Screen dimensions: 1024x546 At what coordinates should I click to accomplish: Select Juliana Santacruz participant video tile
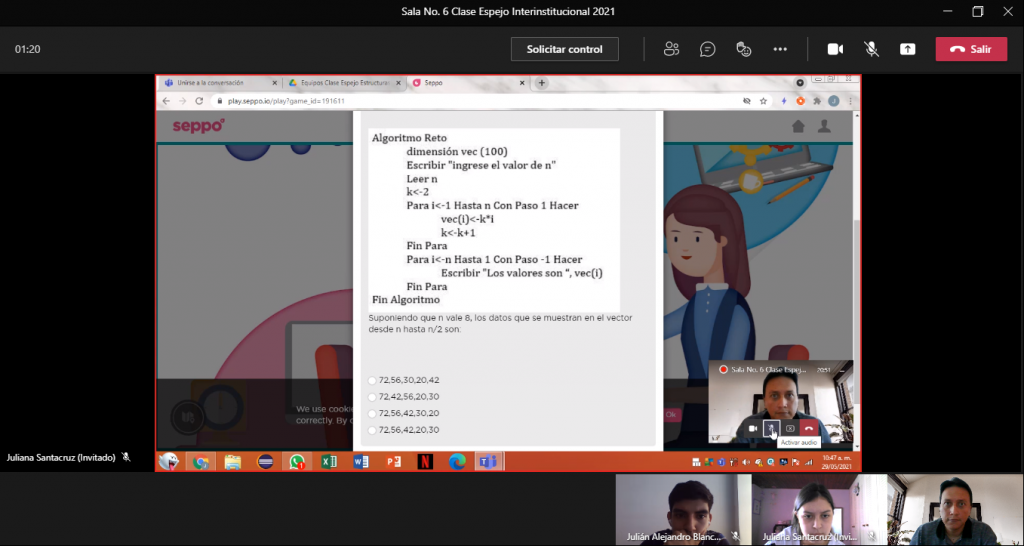coord(819,509)
